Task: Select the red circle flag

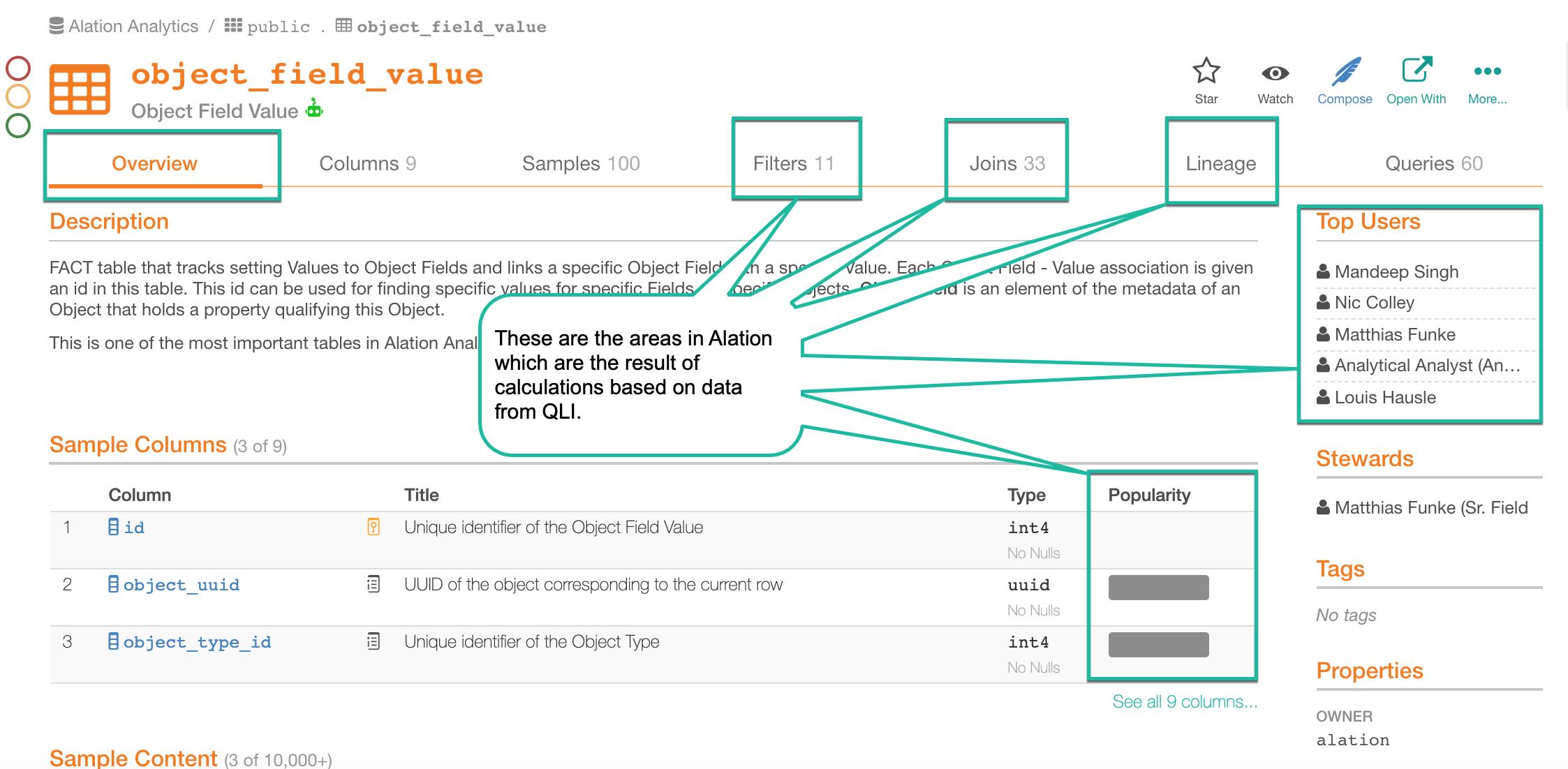Action: point(18,68)
